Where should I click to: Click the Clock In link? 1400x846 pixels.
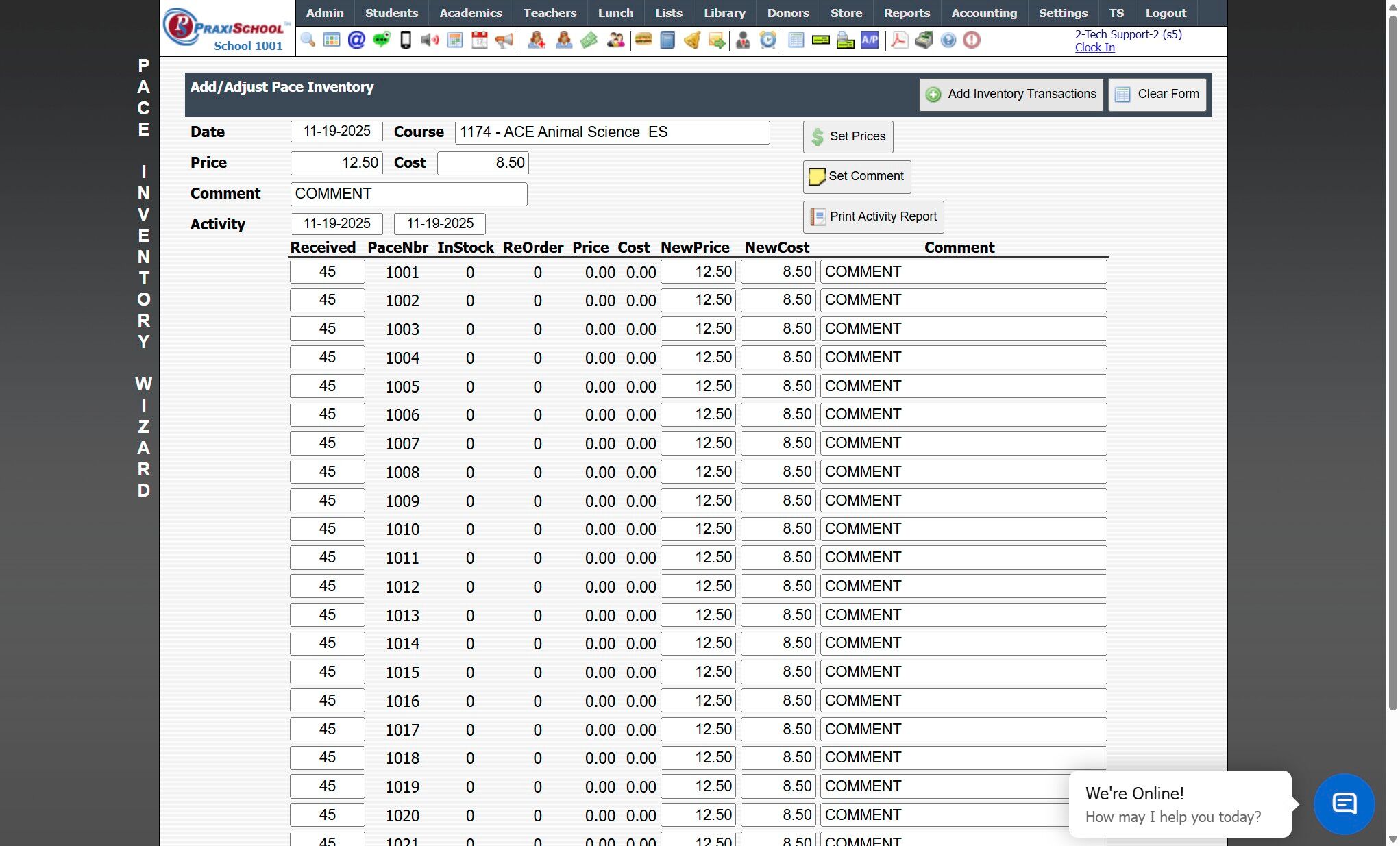[1094, 47]
